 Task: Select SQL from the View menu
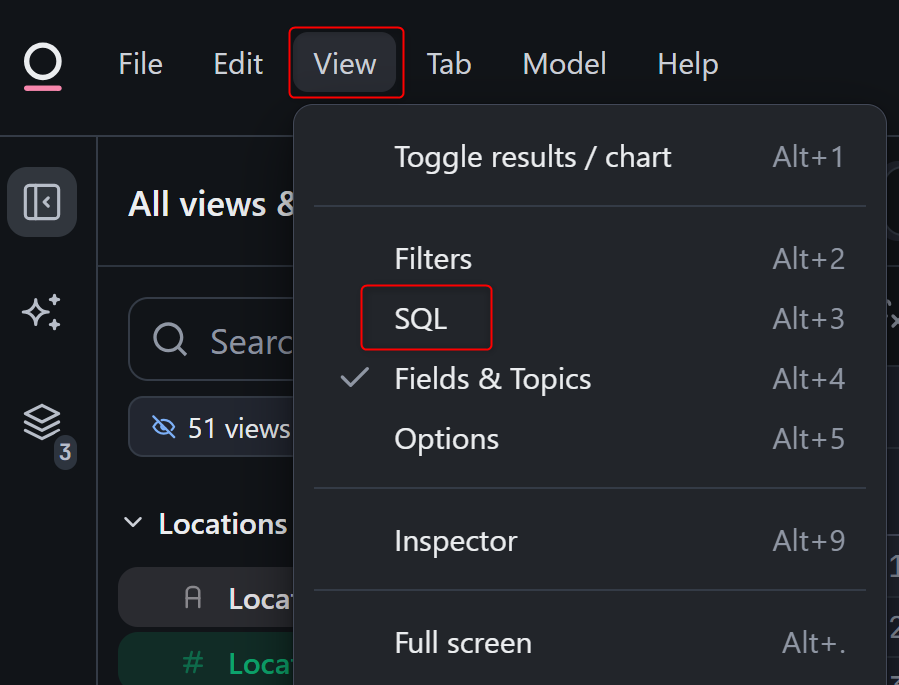pos(421,319)
